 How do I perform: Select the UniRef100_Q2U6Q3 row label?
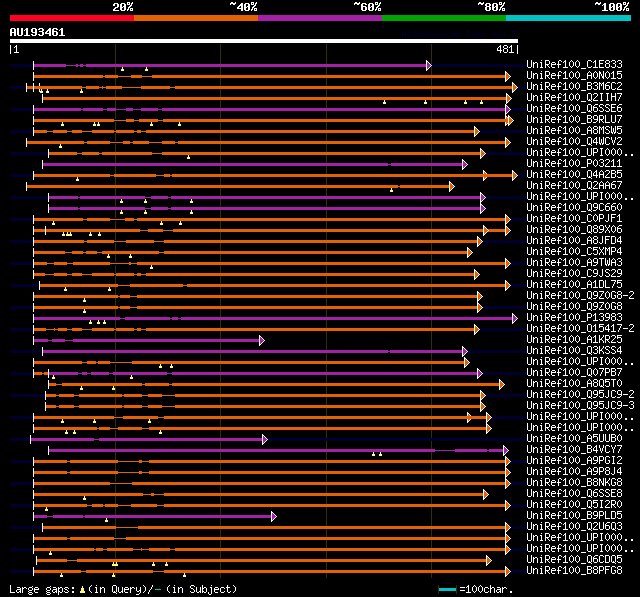coord(574,527)
